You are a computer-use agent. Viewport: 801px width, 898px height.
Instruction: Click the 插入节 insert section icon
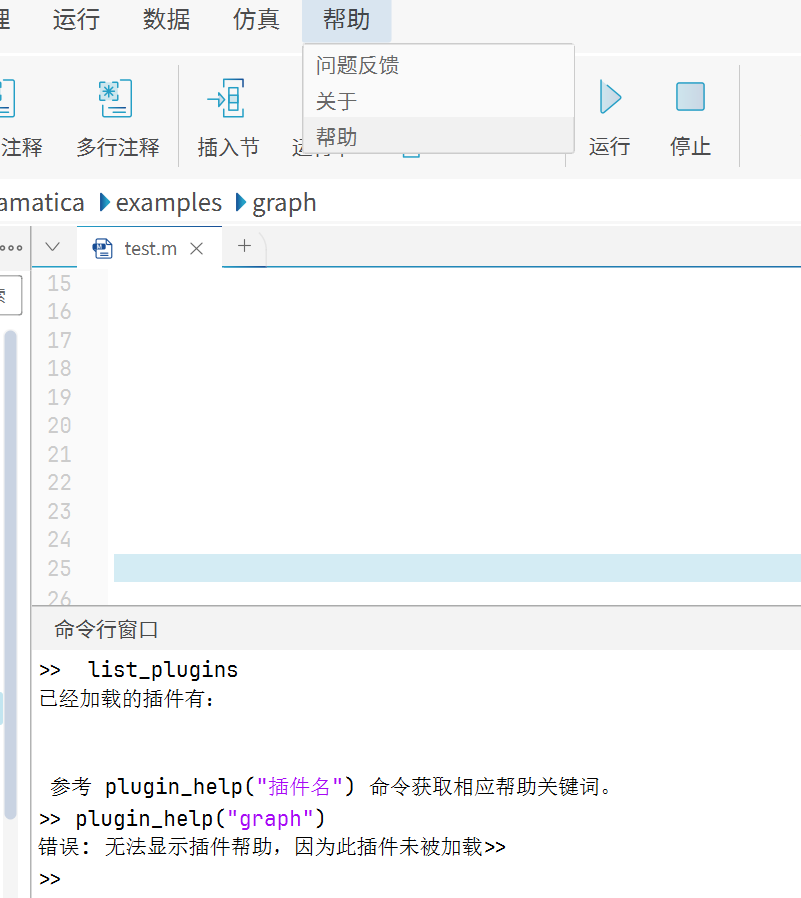pos(227,97)
